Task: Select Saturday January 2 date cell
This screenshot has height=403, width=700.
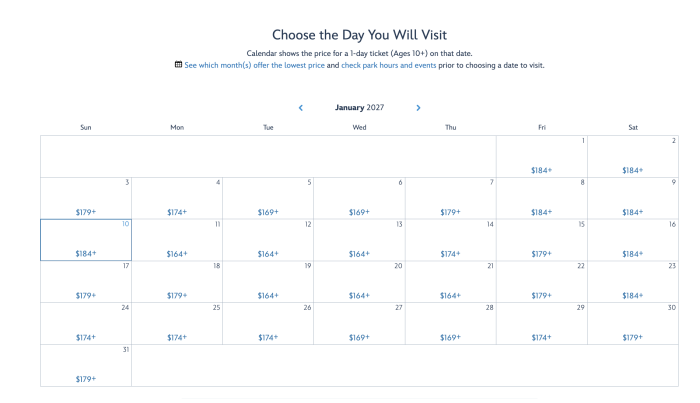Action: [632, 156]
